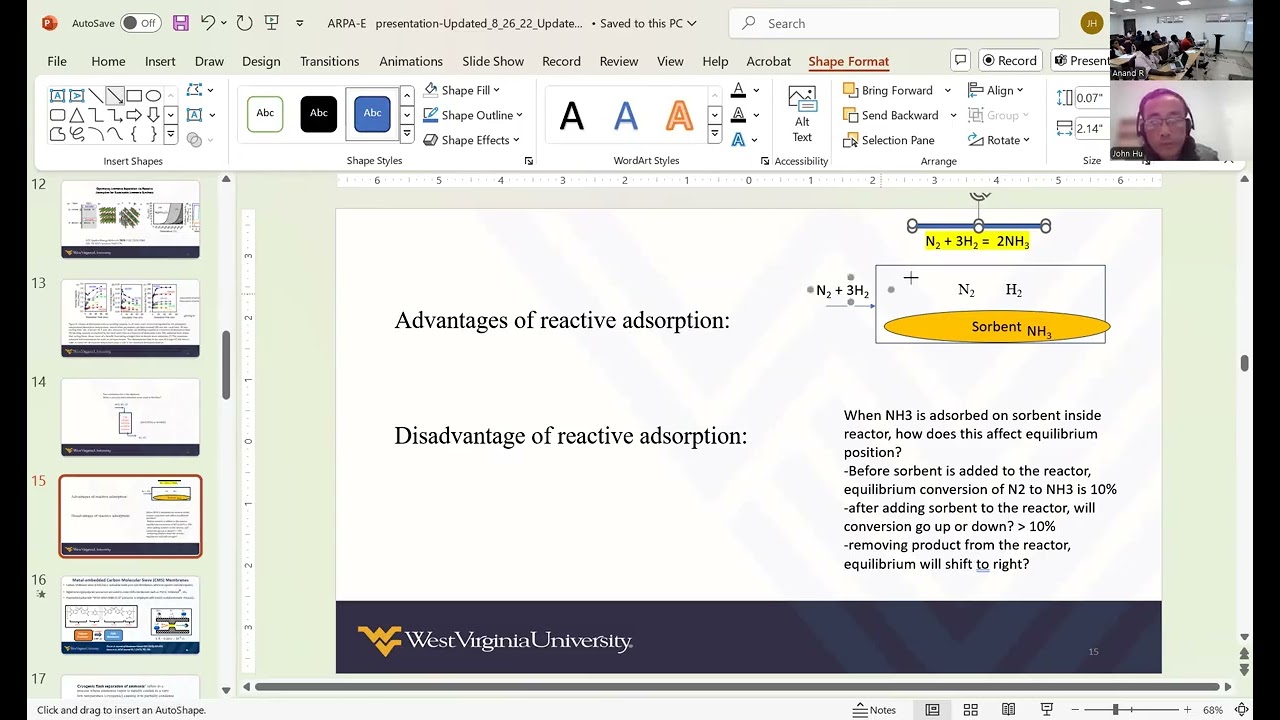Apply the blue filled Abc shape style
The image size is (1280, 720).
click(372, 113)
